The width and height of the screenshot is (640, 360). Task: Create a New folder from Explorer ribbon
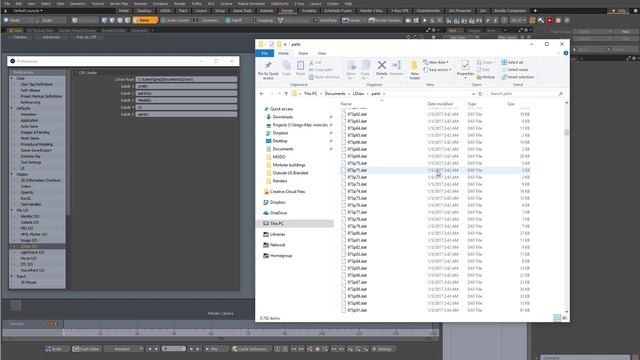pos(414,70)
